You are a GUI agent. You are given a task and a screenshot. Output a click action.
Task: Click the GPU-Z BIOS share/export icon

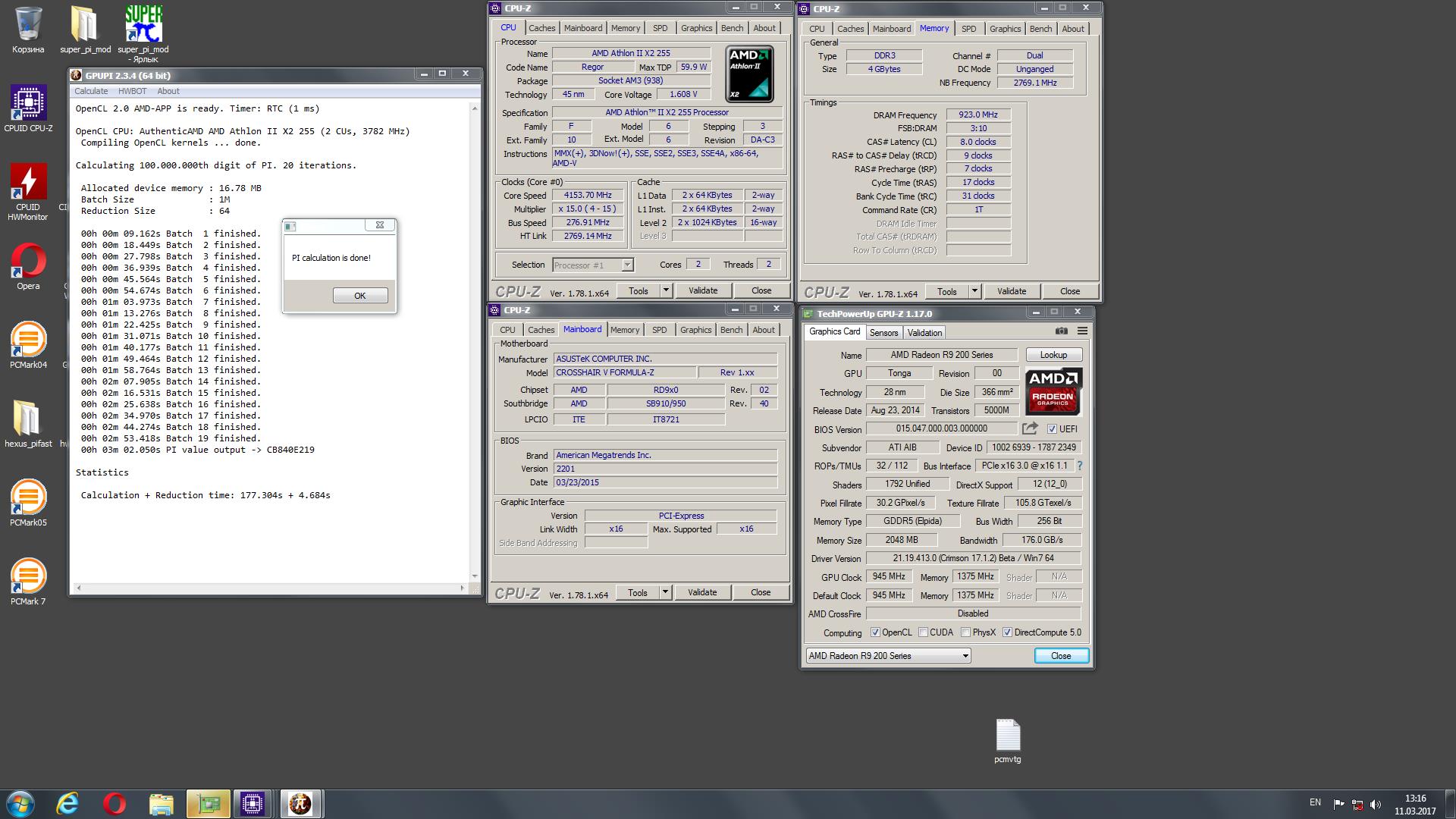tap(1030, 428)
